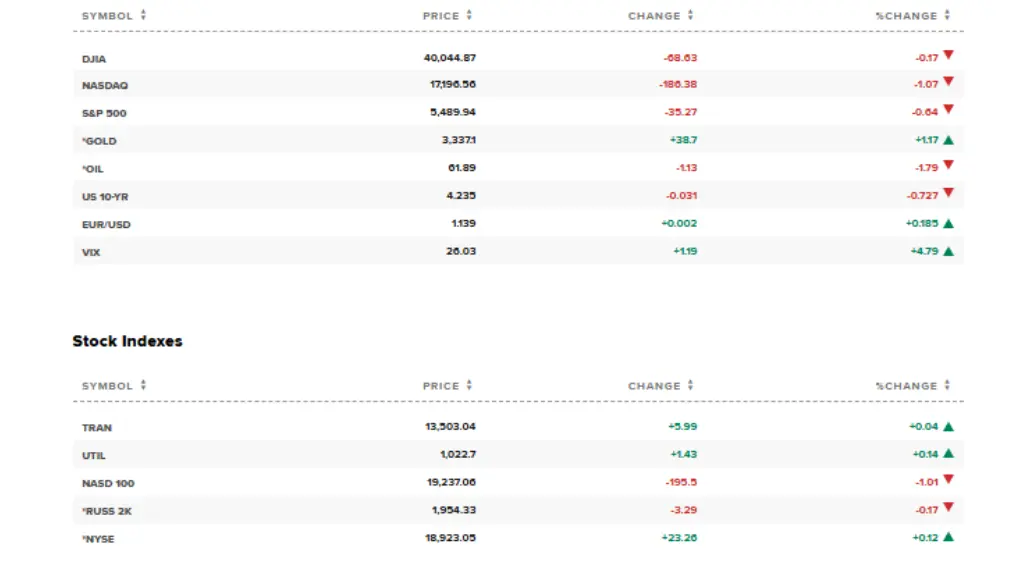1024x576 pixels.
Task: Select NASD 100 change value -195.5
Action: pyautogui.click(x=681, y=483)
